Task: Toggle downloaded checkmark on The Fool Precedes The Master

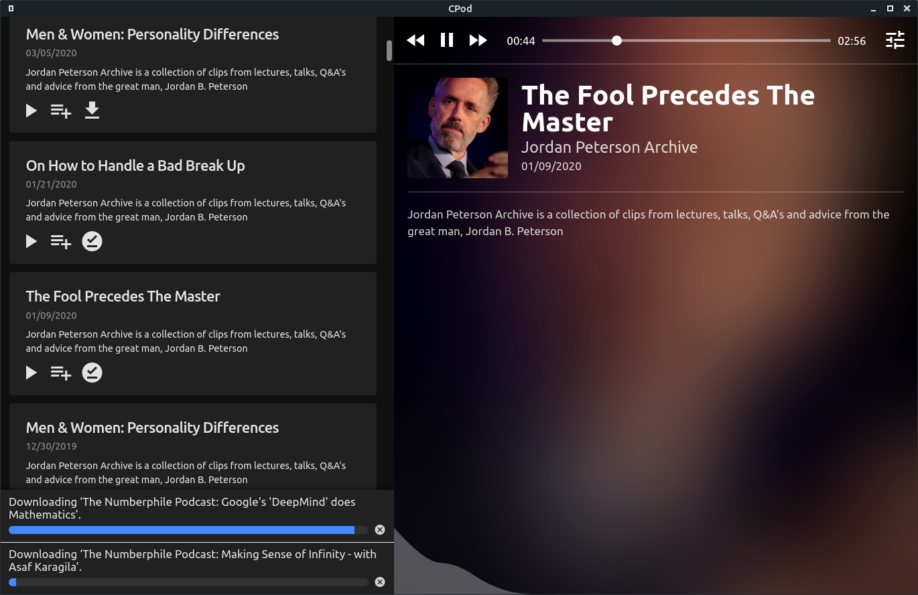Action: [x=92, y=372]
